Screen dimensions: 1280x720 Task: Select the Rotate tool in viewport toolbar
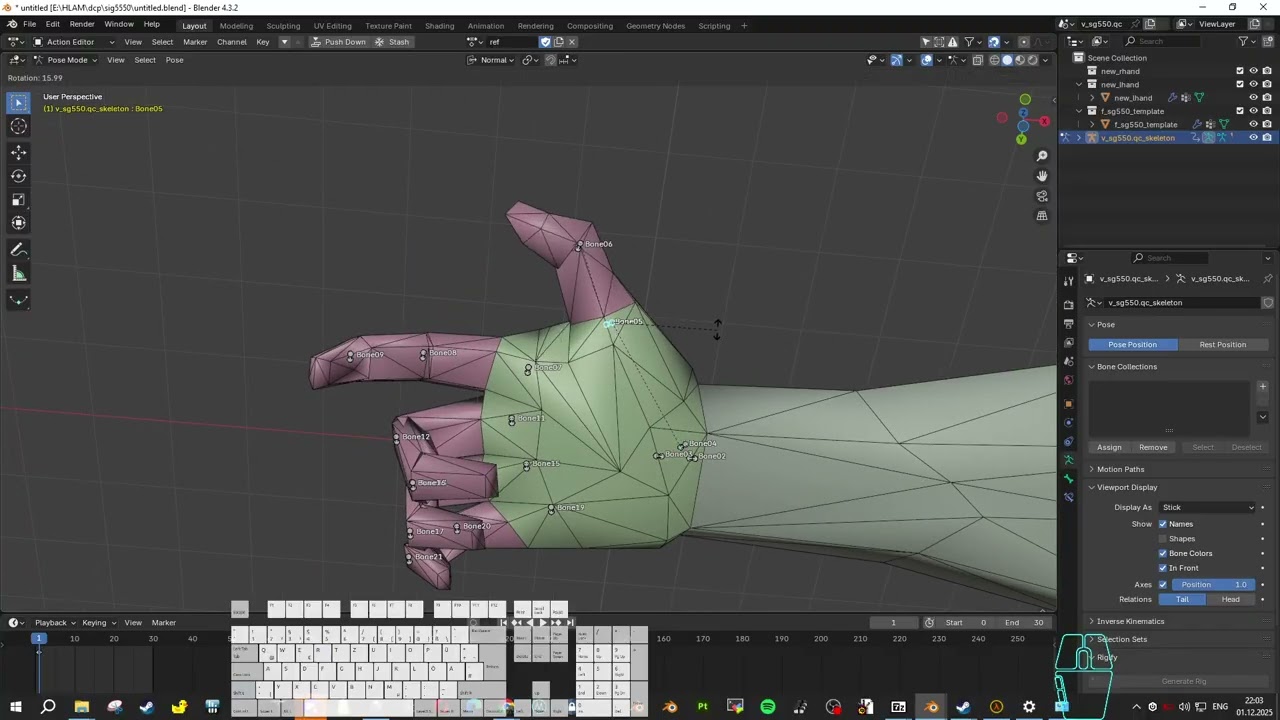point(19,176)
